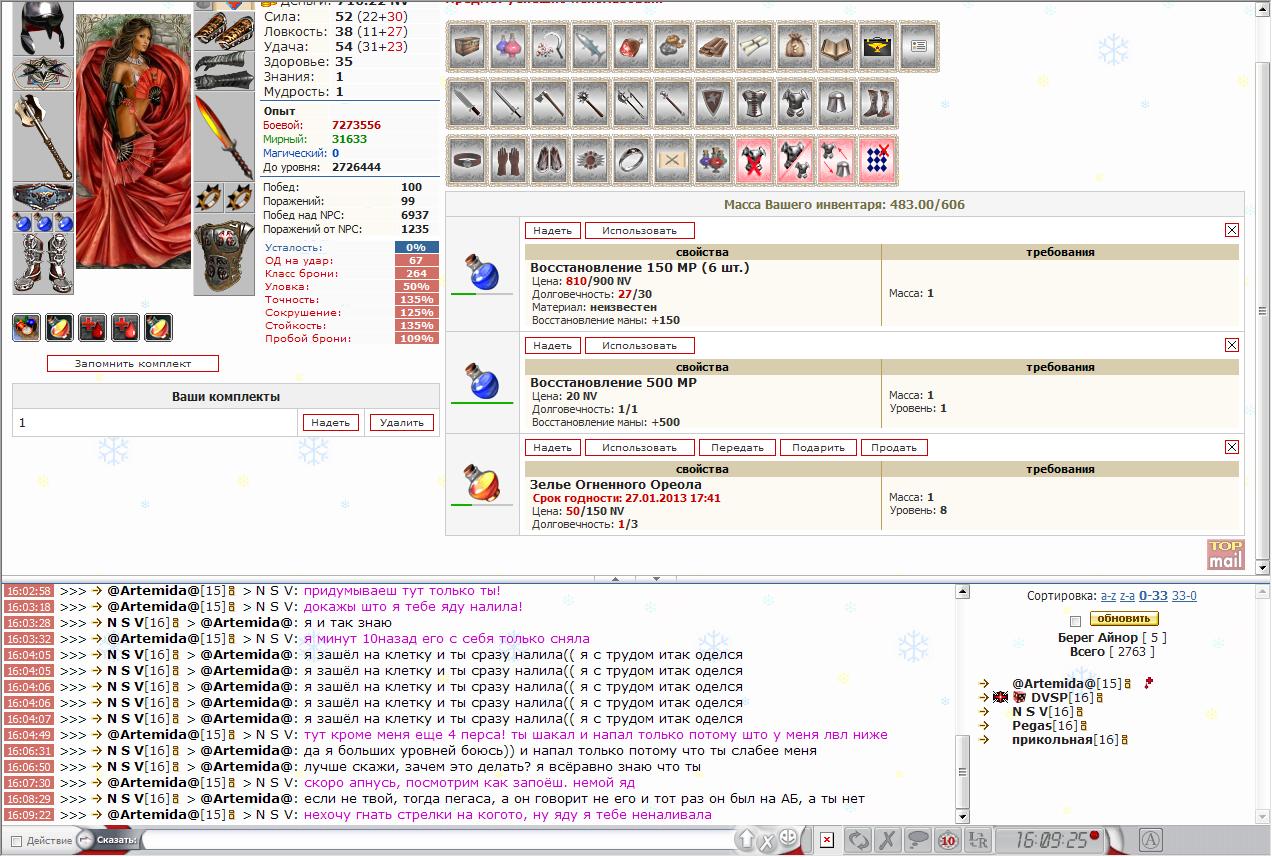This screenshot has width=1272, height=857.
Task: Click the TOP mail banner
Action: click(1226, 554)
